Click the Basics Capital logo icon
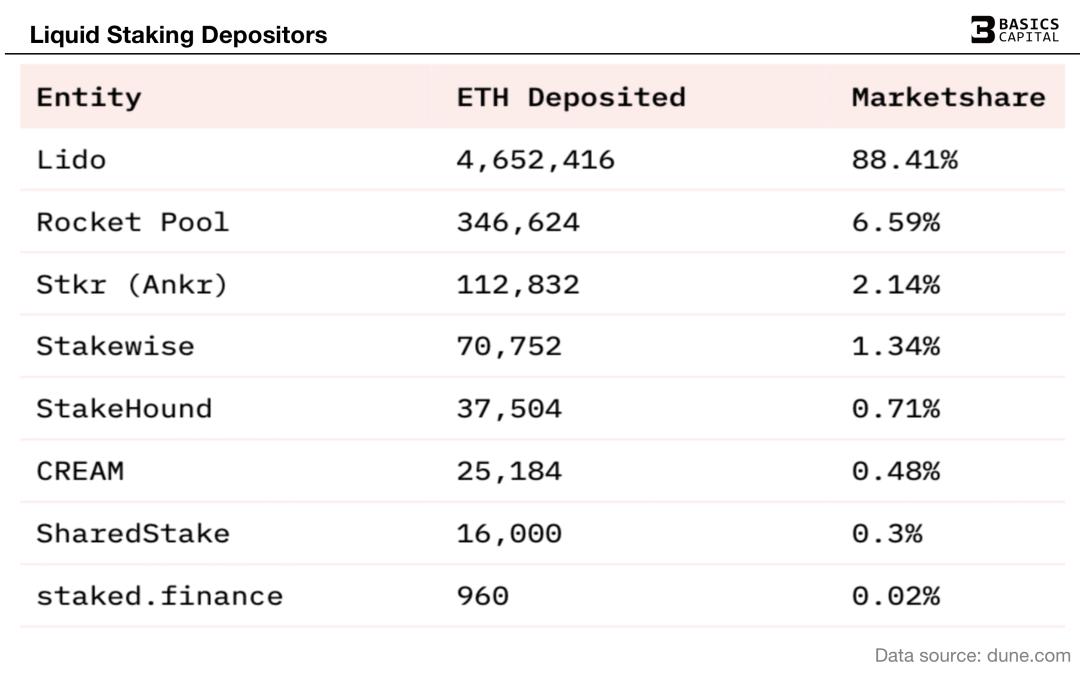 pyautogui.click(x=982, y=29)
